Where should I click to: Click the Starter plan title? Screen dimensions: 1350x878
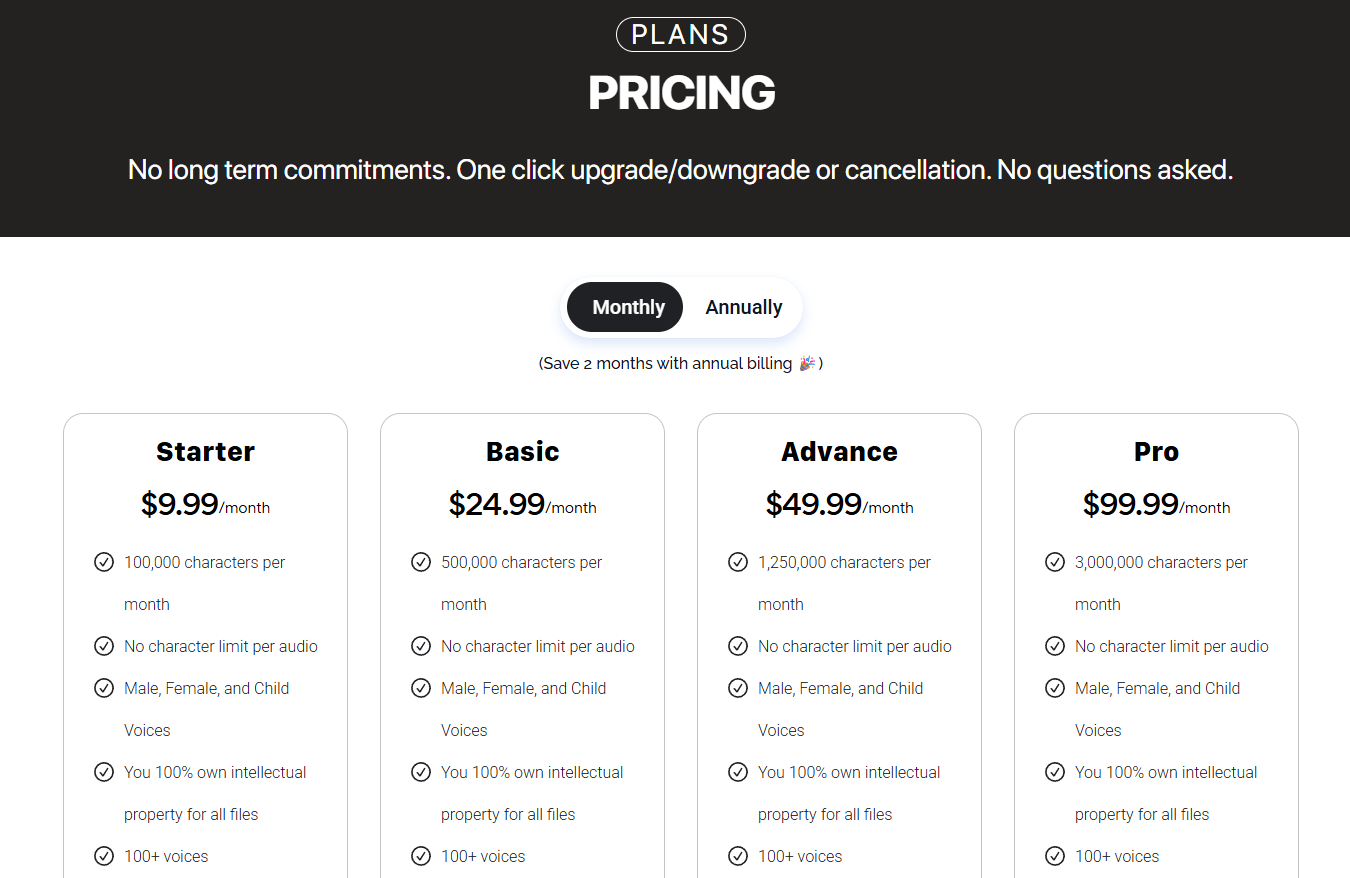[x=205, y=452]
